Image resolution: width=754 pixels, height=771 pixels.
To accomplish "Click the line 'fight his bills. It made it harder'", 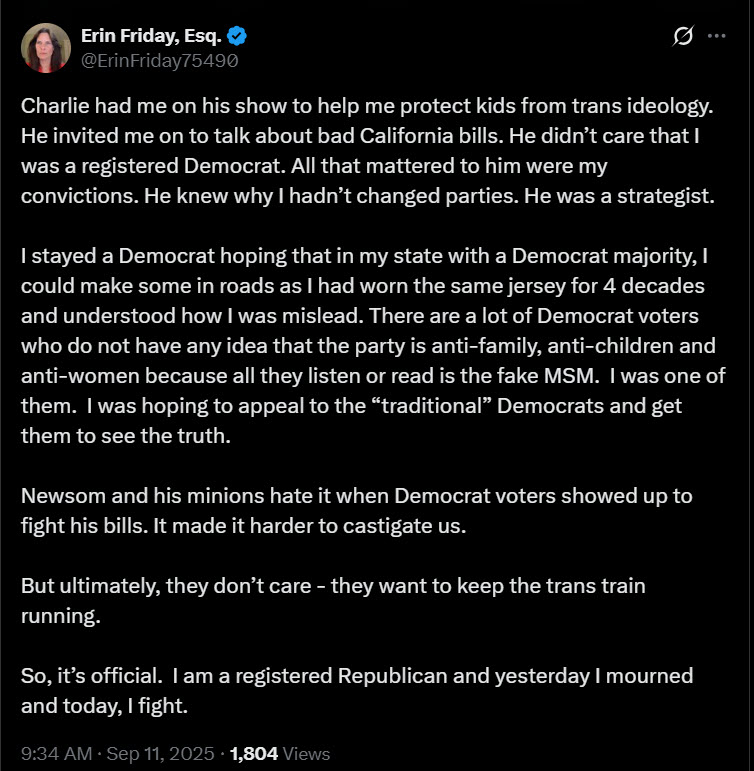I will click(x=243, y=526).
